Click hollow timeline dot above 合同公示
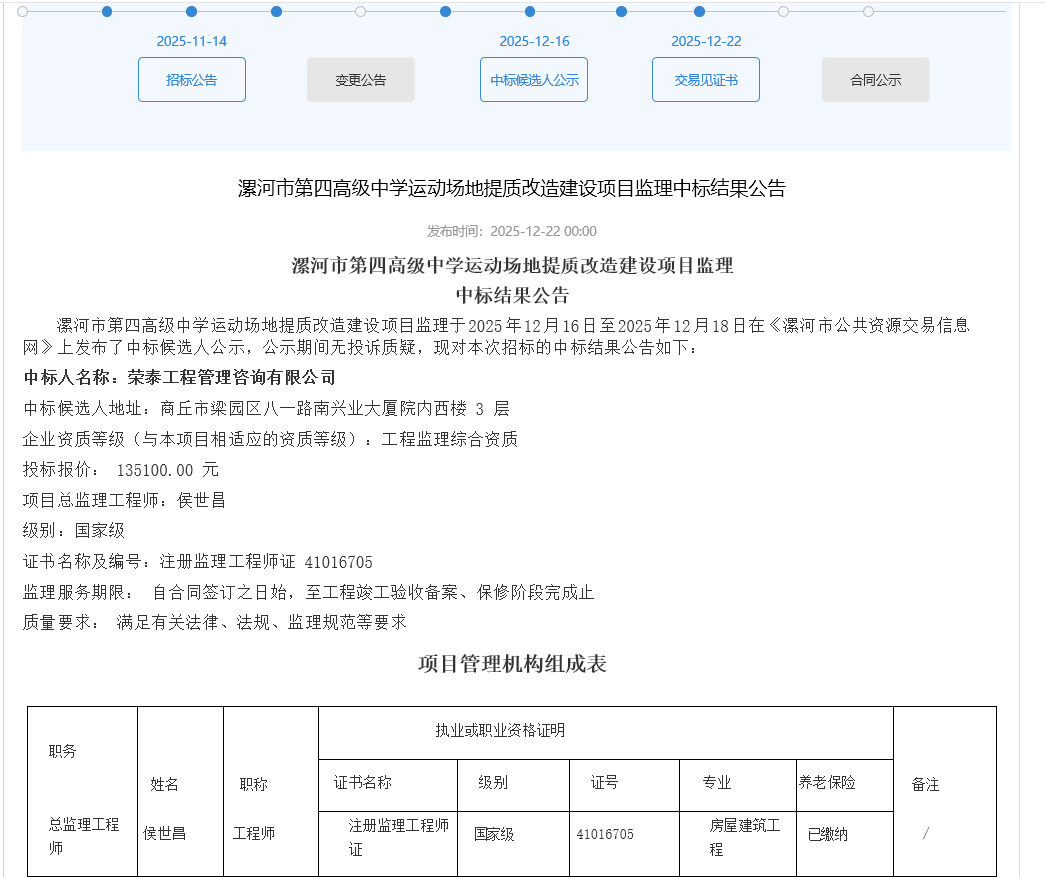The image size is (1045, 877). tap(868, 12)
